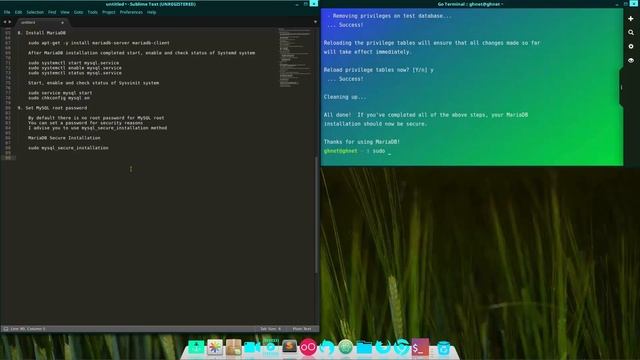Open terminal settings gear icon
640x360 pixels.
tap(631, 47)
